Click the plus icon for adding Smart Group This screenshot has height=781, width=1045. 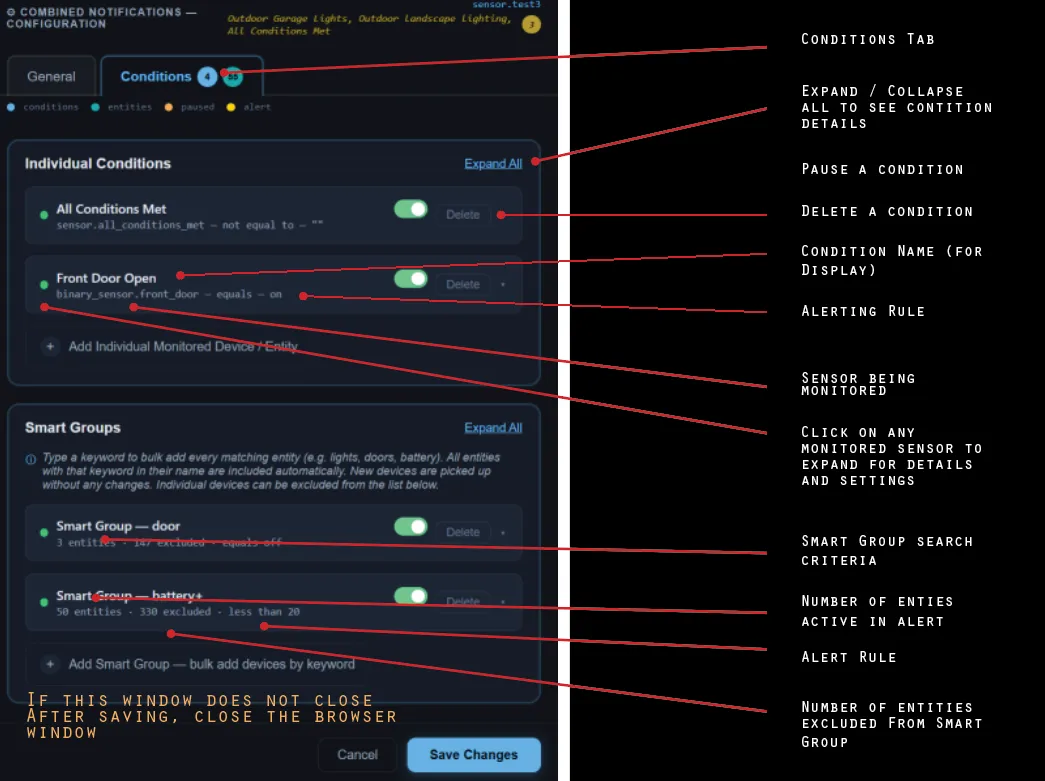pos(50,664)
